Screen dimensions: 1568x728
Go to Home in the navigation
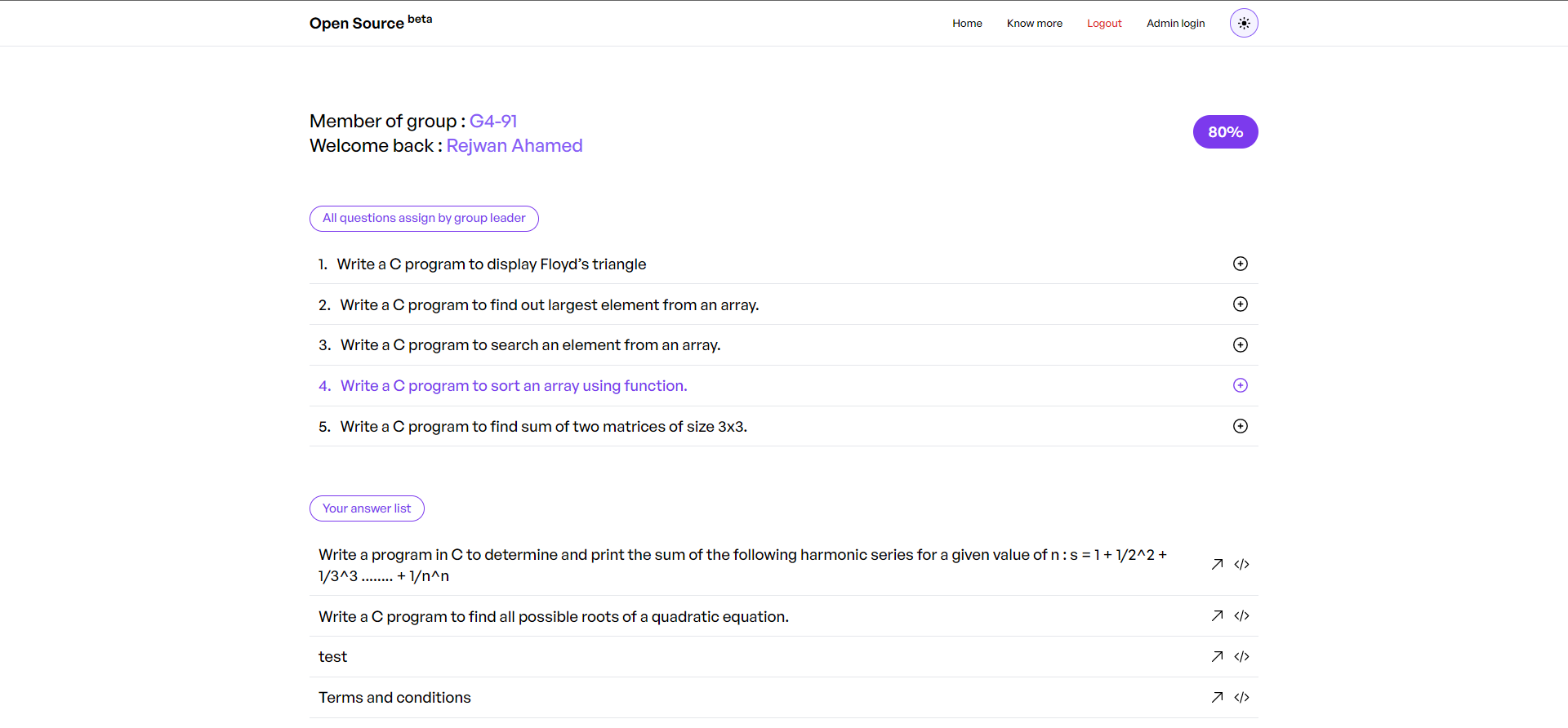(967, 23)
